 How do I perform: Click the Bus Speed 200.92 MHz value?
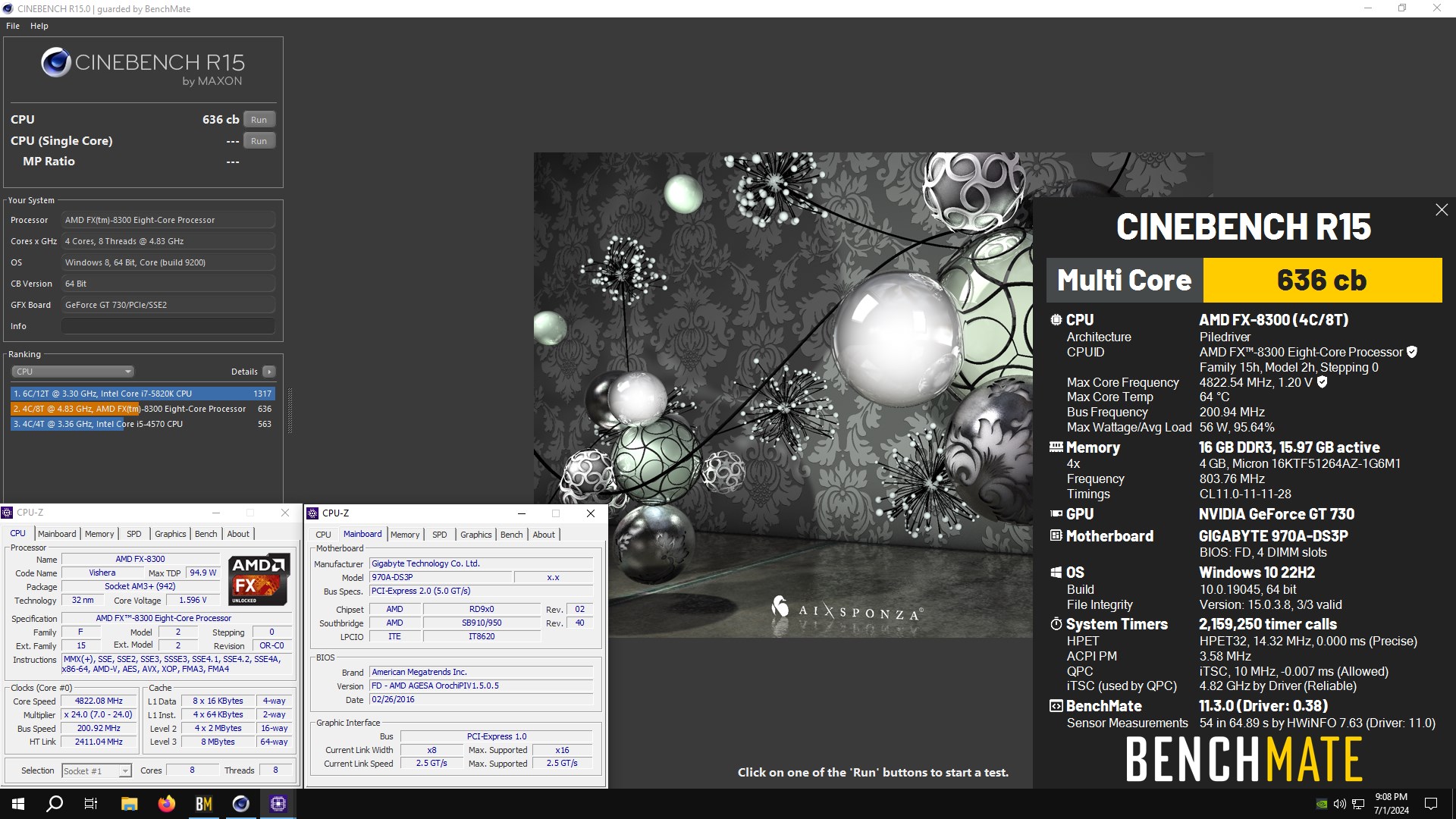[x=99, y=729]
